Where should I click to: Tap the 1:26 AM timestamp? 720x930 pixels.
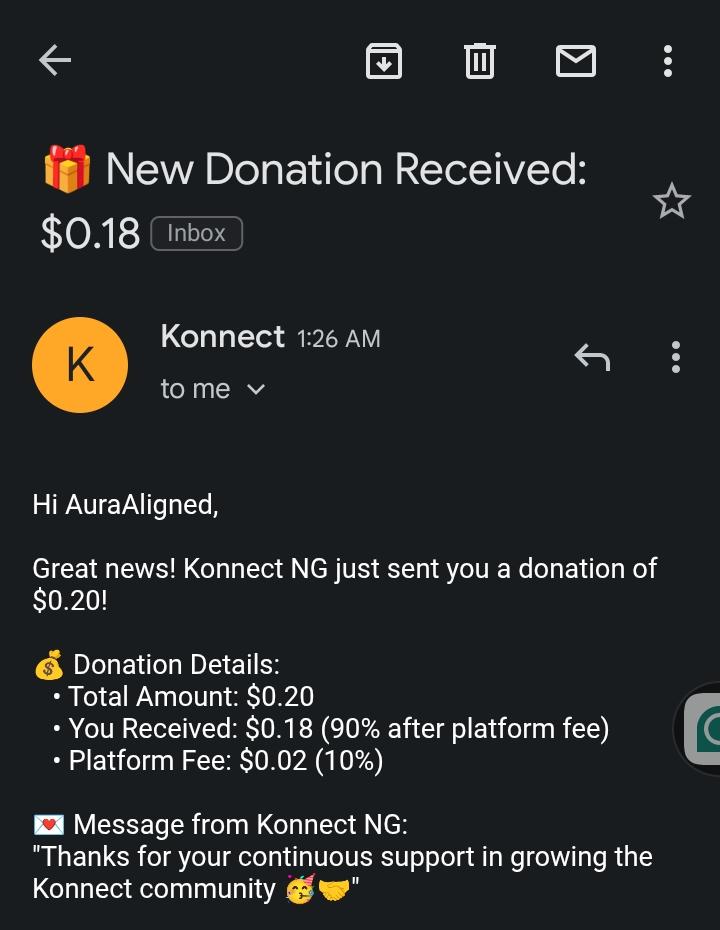tap(339, 339)
